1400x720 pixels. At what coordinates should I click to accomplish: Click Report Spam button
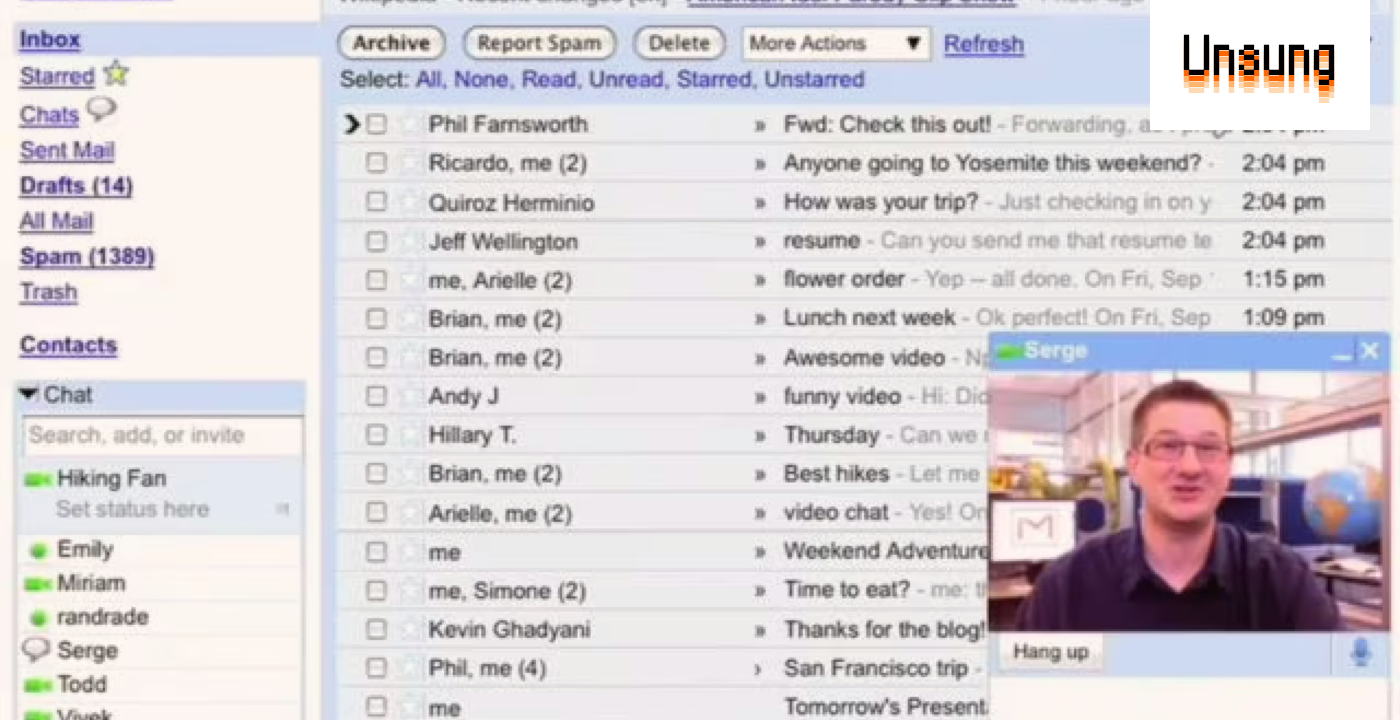[x=540, y=43]
